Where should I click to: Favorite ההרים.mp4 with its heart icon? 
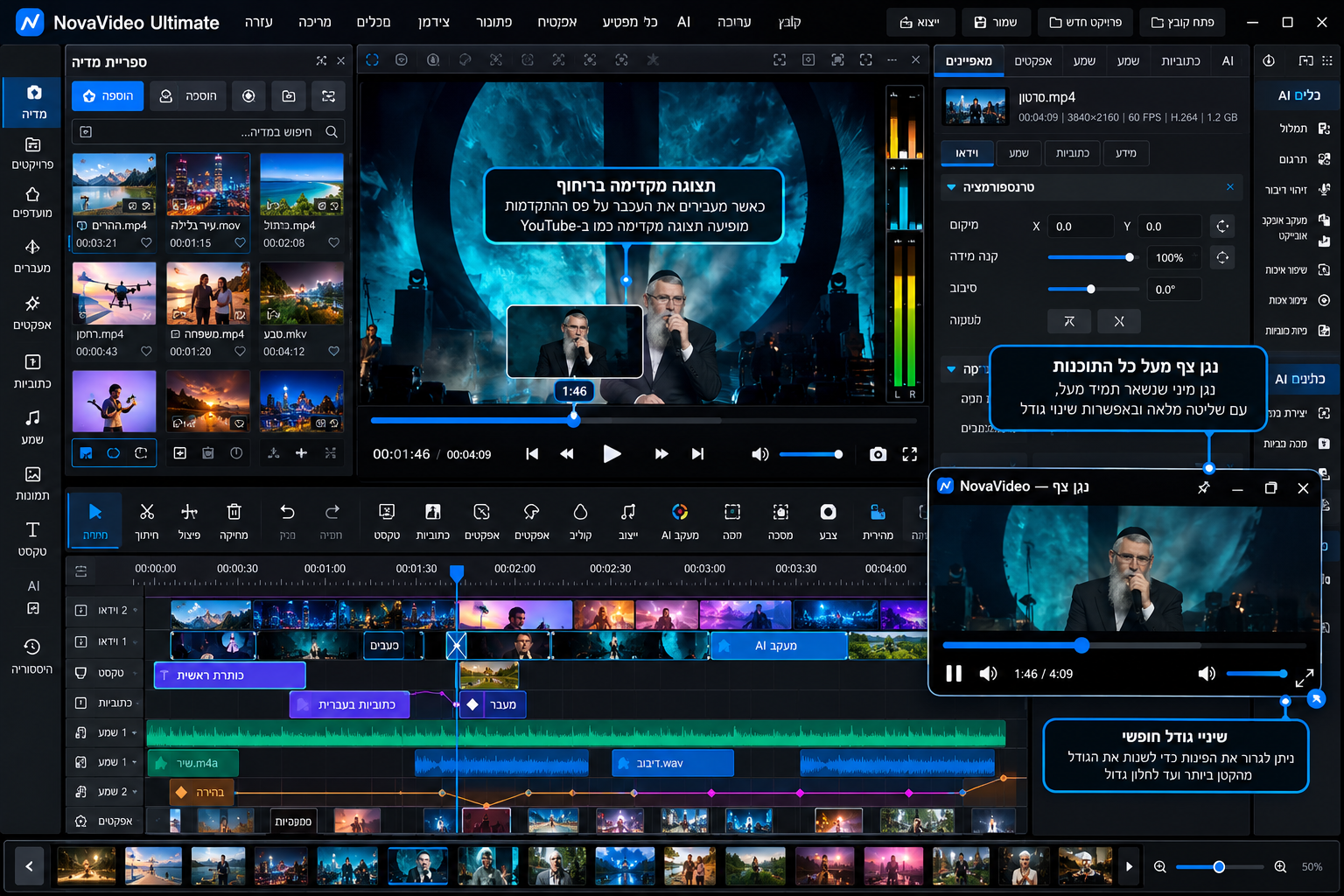[146, 242]
